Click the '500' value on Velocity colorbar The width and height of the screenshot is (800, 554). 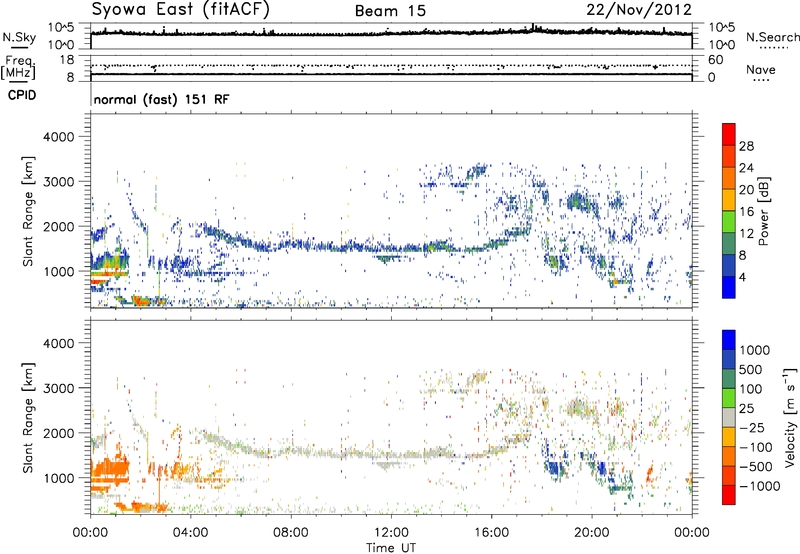click(751, 369)
